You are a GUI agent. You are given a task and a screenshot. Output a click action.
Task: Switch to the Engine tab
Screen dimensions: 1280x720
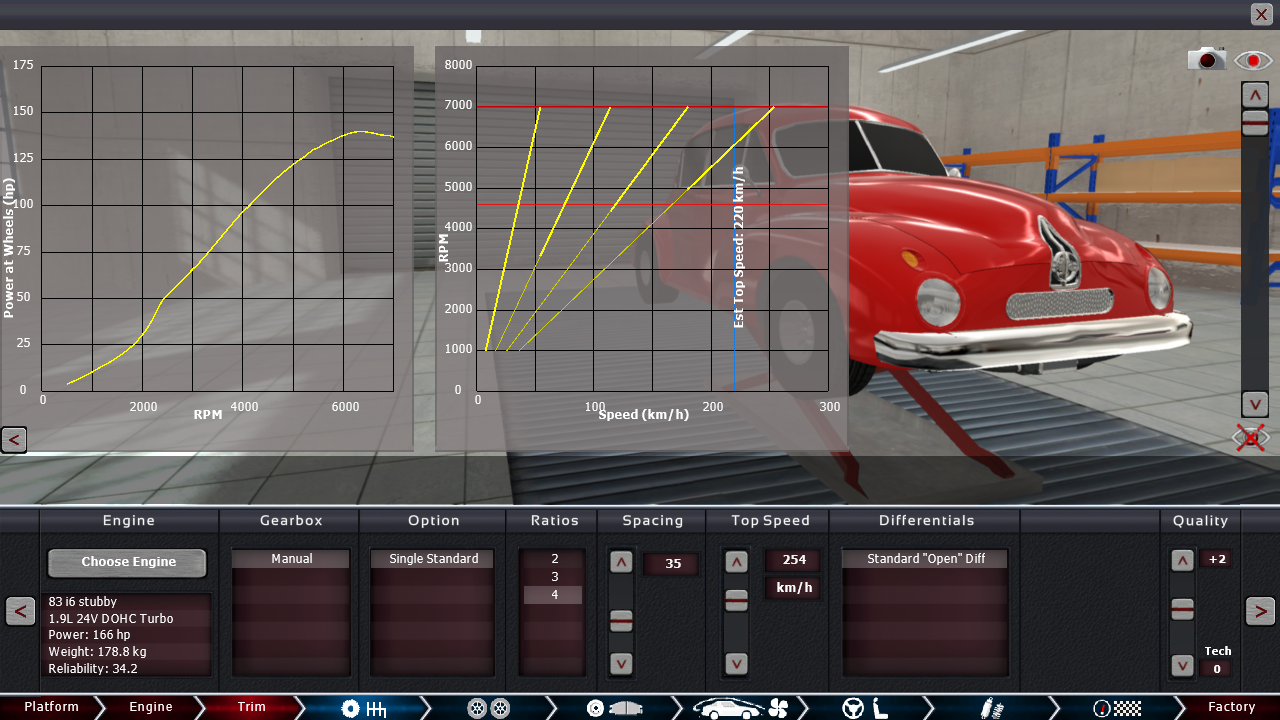[151, 707]
